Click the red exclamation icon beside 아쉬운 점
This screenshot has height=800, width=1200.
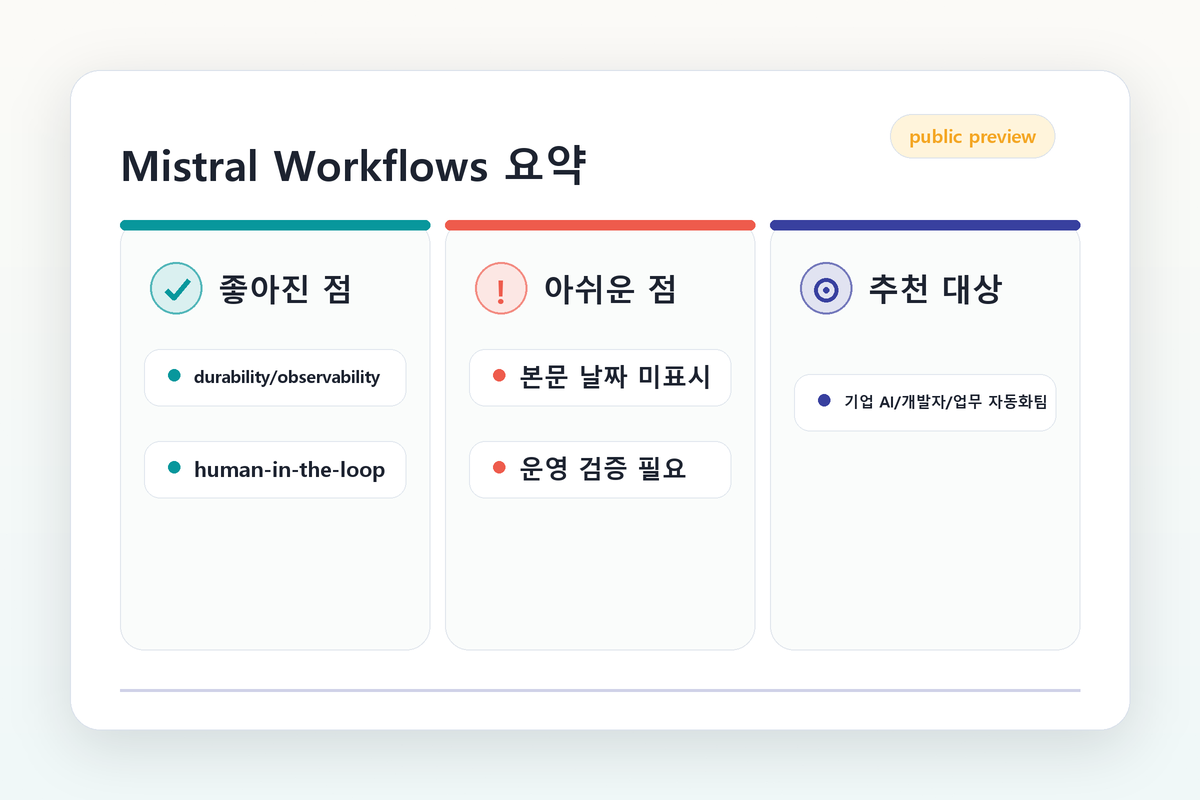[x=501, y=288]
